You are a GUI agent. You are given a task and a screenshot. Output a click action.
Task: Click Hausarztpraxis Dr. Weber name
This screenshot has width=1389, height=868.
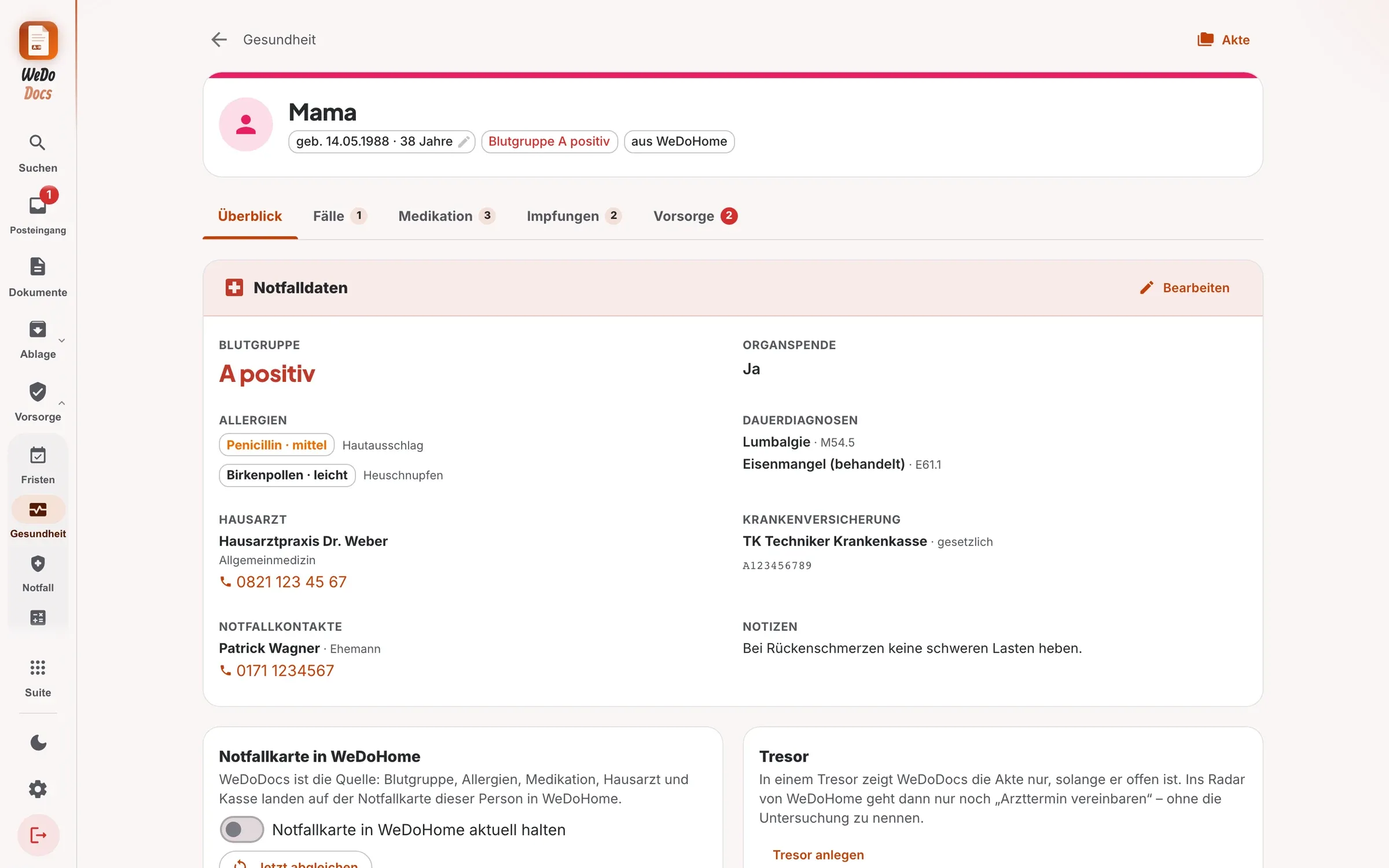(303, 541)
